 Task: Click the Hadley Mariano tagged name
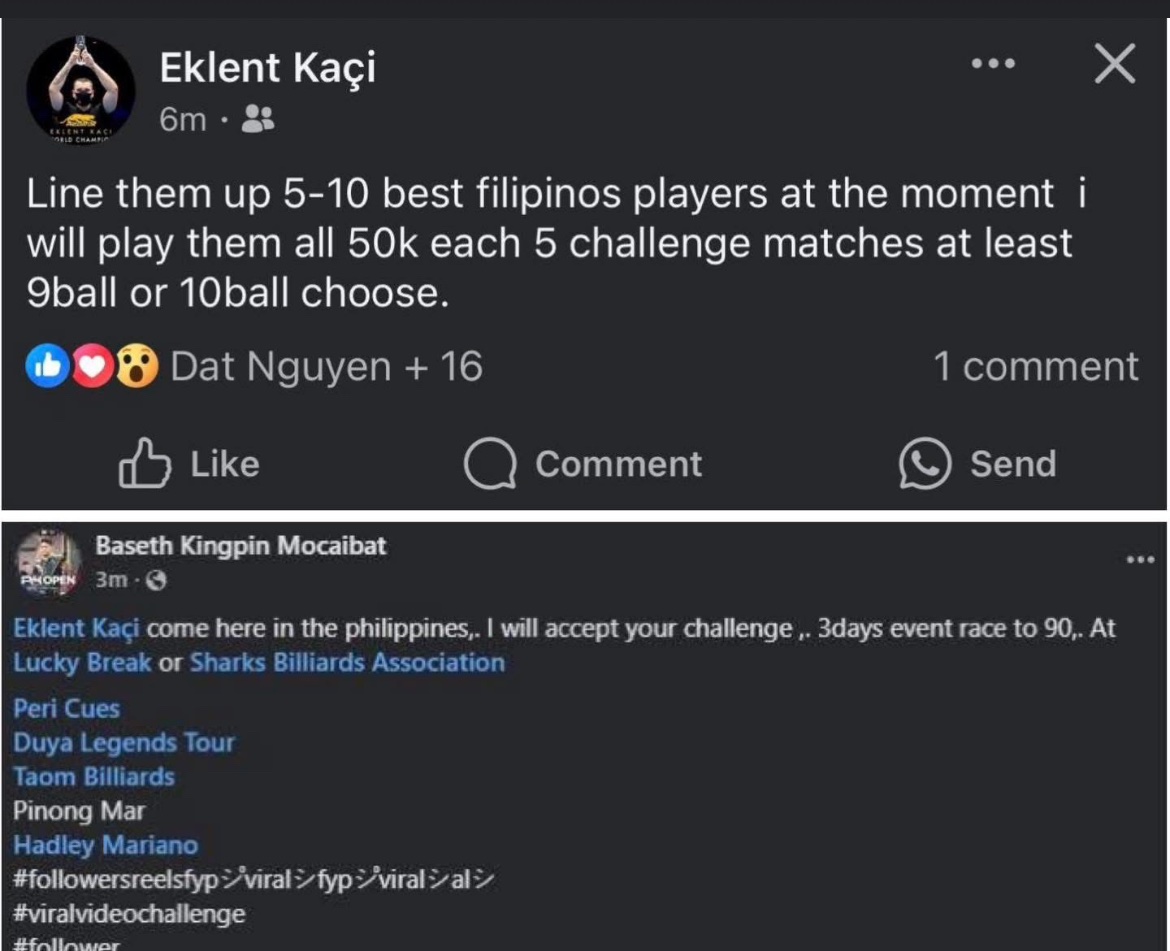point(105,845)
